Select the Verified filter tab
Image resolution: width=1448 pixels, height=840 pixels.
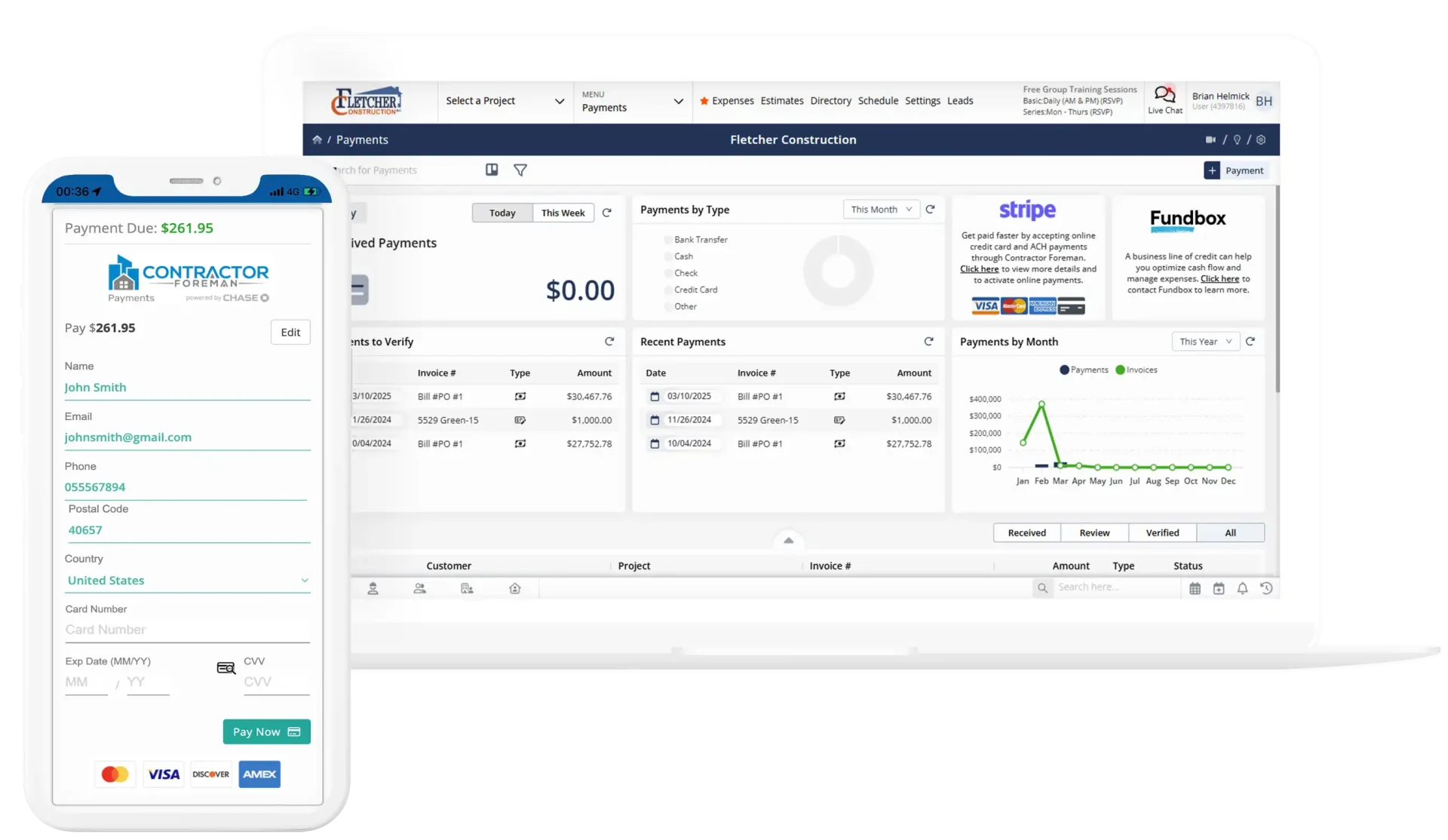(1162, 533)
